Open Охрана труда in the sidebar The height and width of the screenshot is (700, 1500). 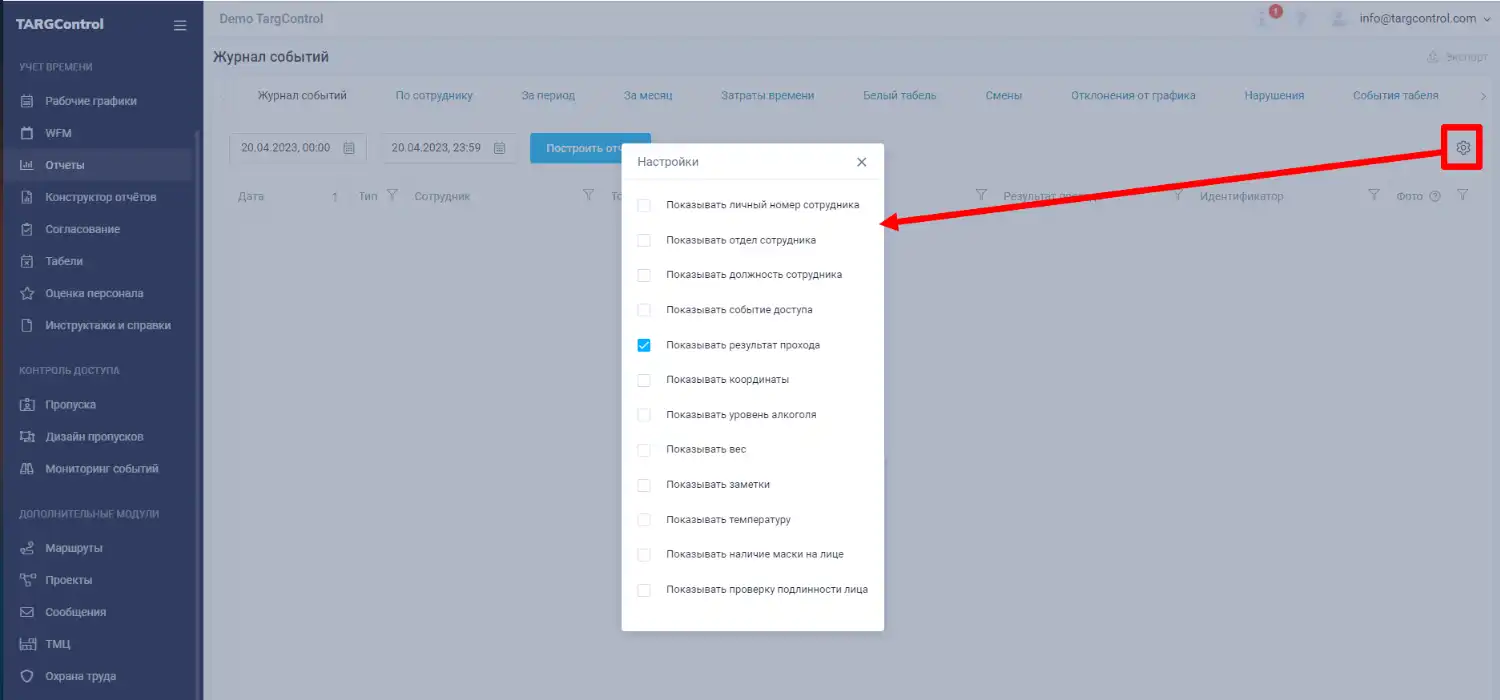(x=81, y=676)
